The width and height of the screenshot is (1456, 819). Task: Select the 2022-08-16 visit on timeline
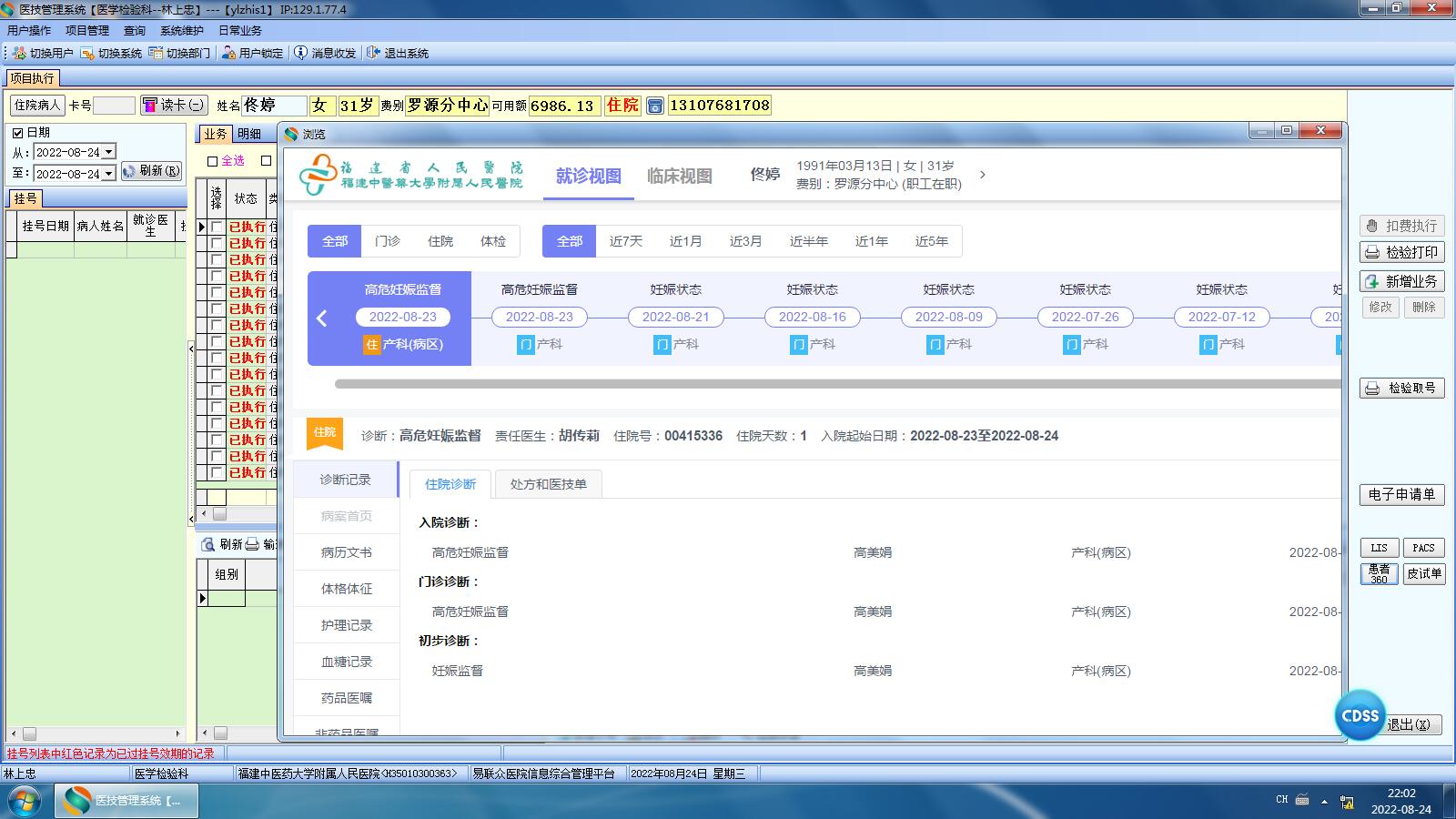[x=812, y=317]
